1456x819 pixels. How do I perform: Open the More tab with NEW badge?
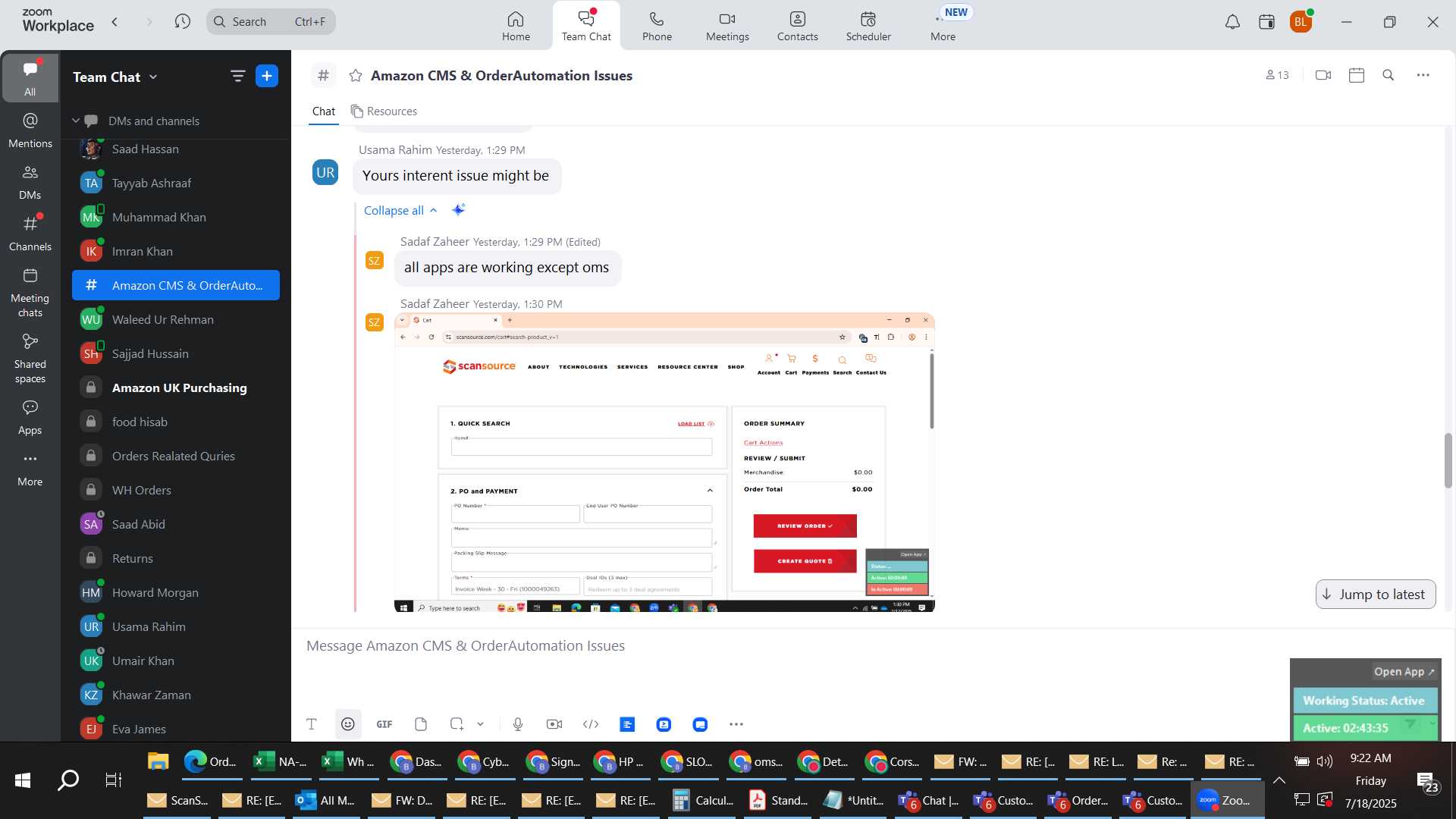pos(943,26)
